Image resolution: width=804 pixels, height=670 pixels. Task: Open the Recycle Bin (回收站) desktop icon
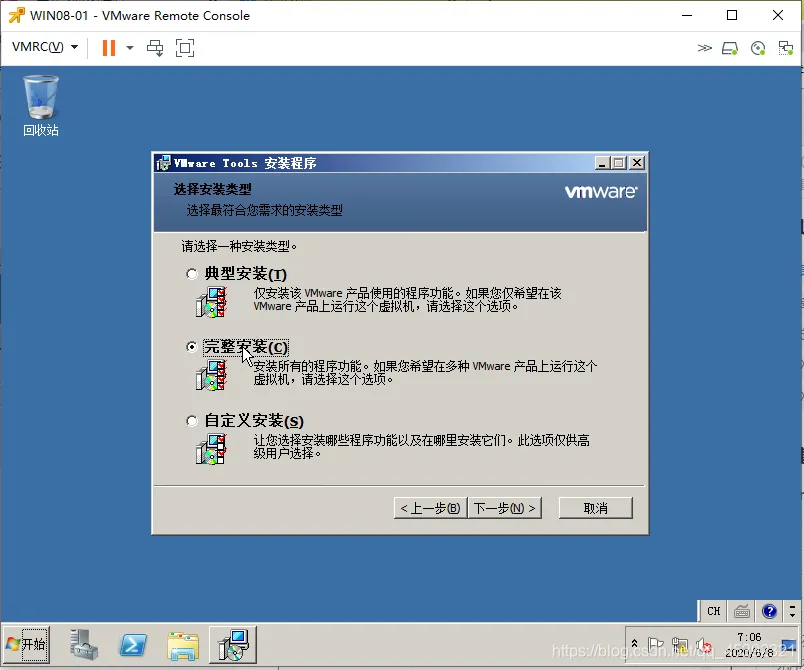[x=41, y=106]
